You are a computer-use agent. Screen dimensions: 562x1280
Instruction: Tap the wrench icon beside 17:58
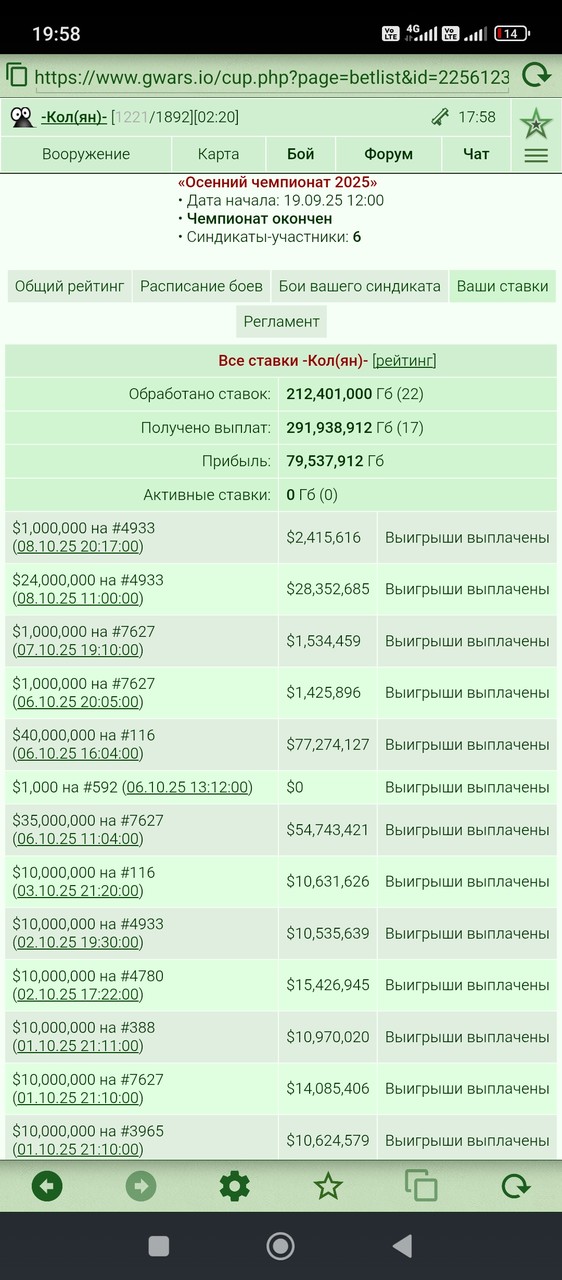440,117
